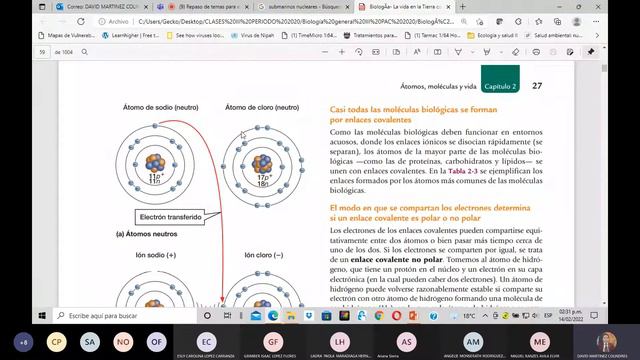Click the browser address bar URL

(x=296, y=21)
